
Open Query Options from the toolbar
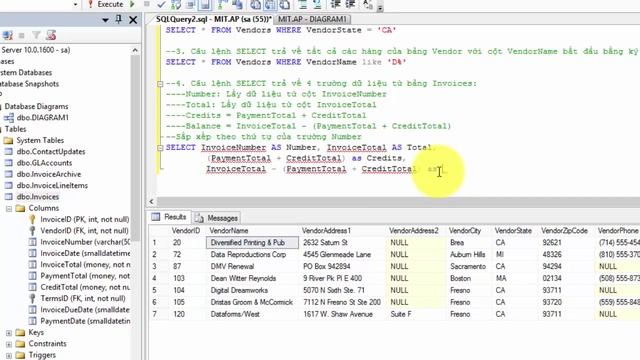190,4
